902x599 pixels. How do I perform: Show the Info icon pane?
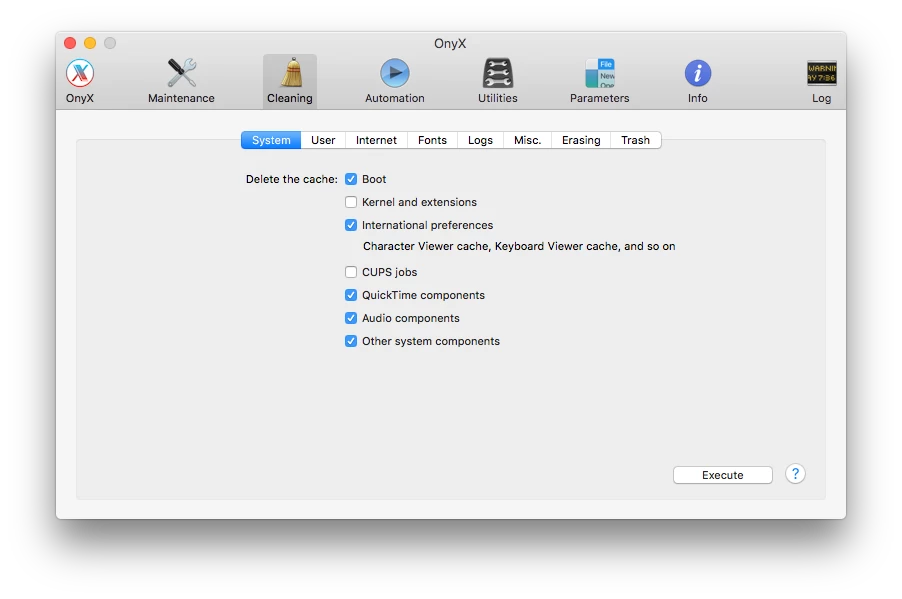(698, 74)
